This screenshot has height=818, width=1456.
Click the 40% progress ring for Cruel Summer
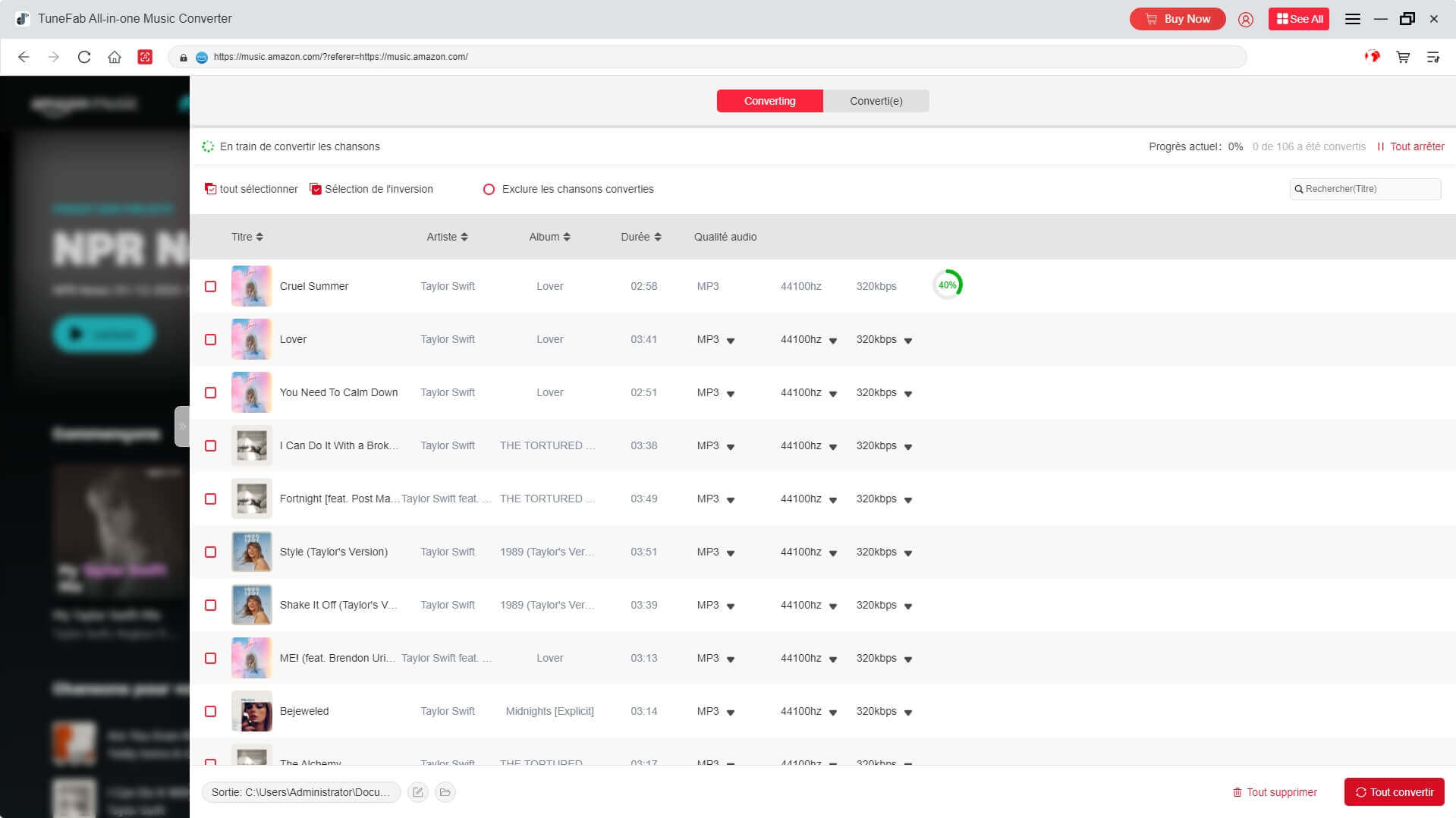tap(947, 285)
